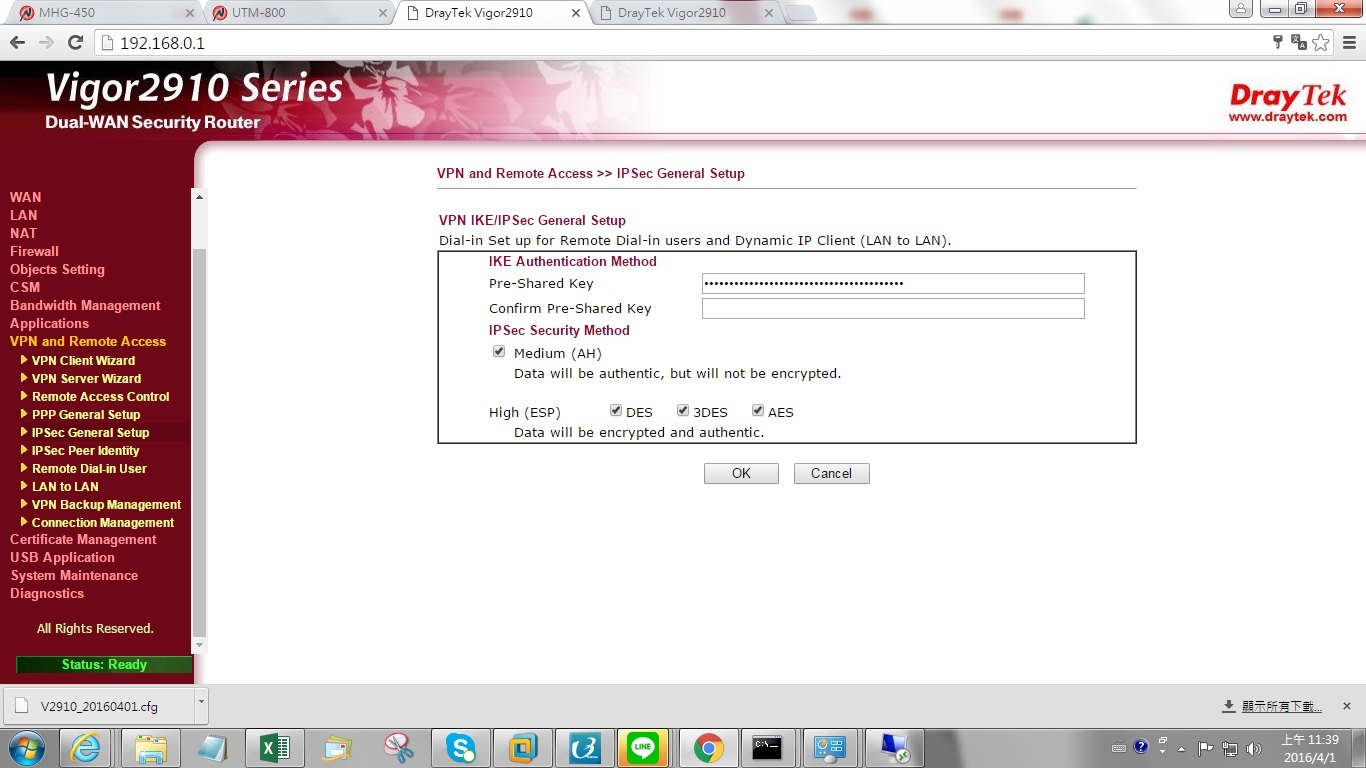This screenshot has width=1366, height=768.
Task: Open VPN Server Wizard in the sidebar
Action: [86, 379]
